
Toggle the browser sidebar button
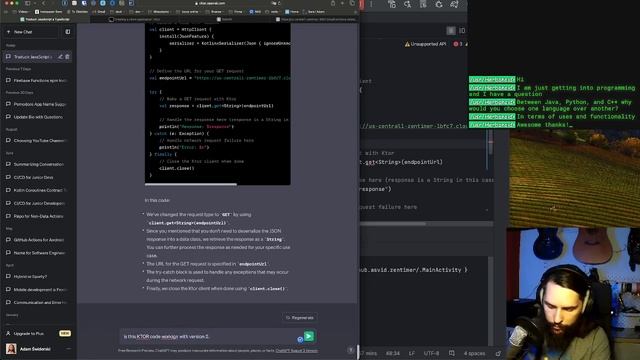click(x=28, y=3)
